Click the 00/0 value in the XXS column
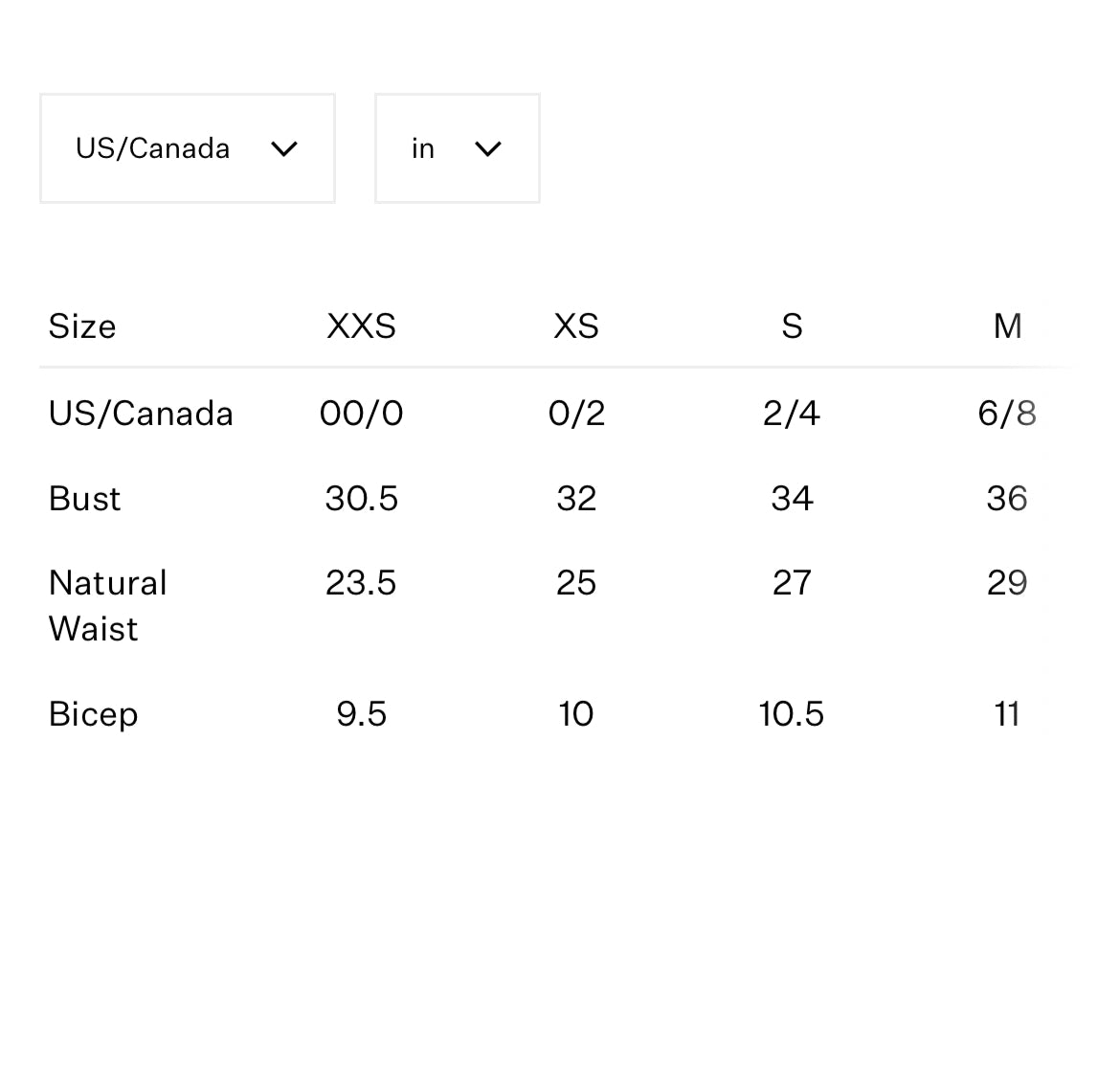This screenshot has height=1079, width=1120. click(x=361, y=414)
